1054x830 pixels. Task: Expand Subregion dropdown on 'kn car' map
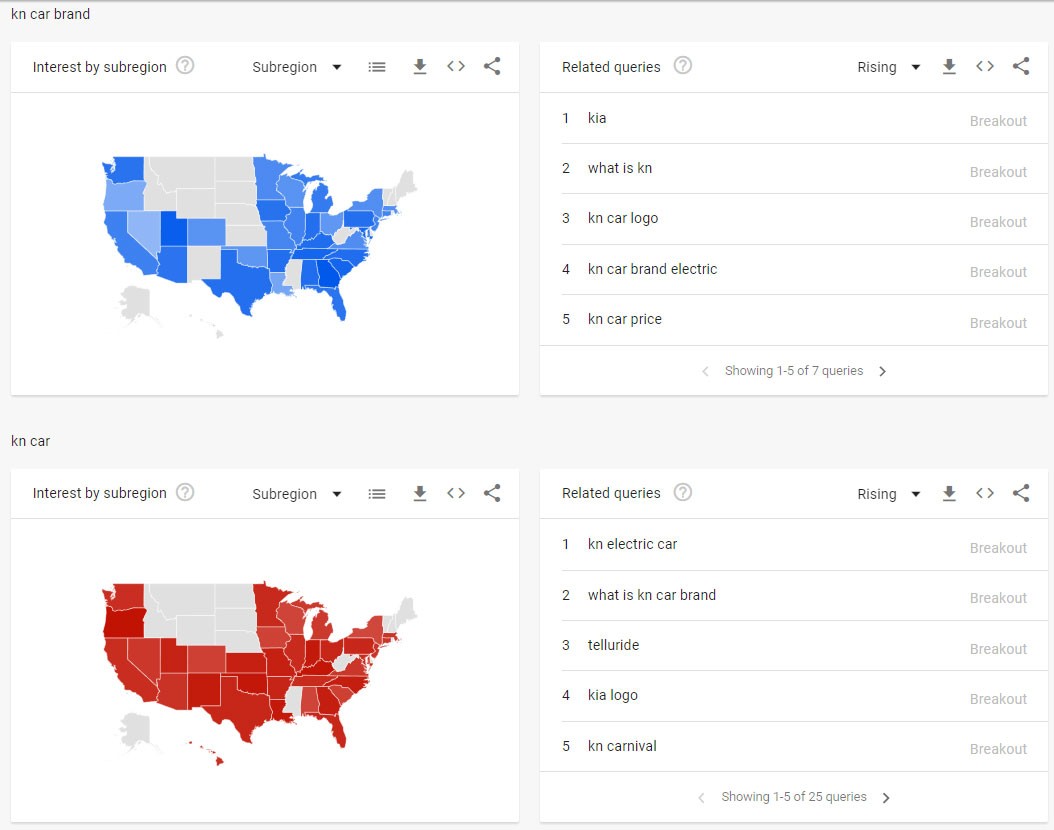coord(297,494)
